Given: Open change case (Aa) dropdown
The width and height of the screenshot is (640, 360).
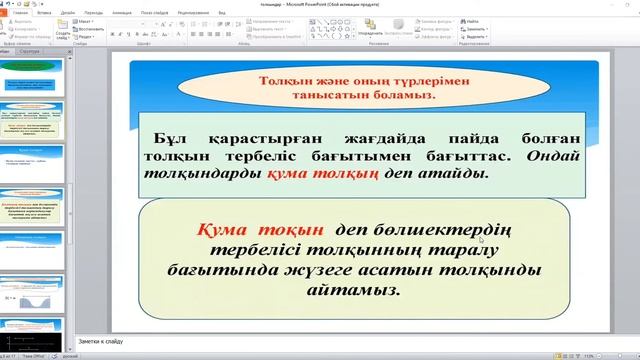Looking at the screenshot, I should click(x=165, y=35).
